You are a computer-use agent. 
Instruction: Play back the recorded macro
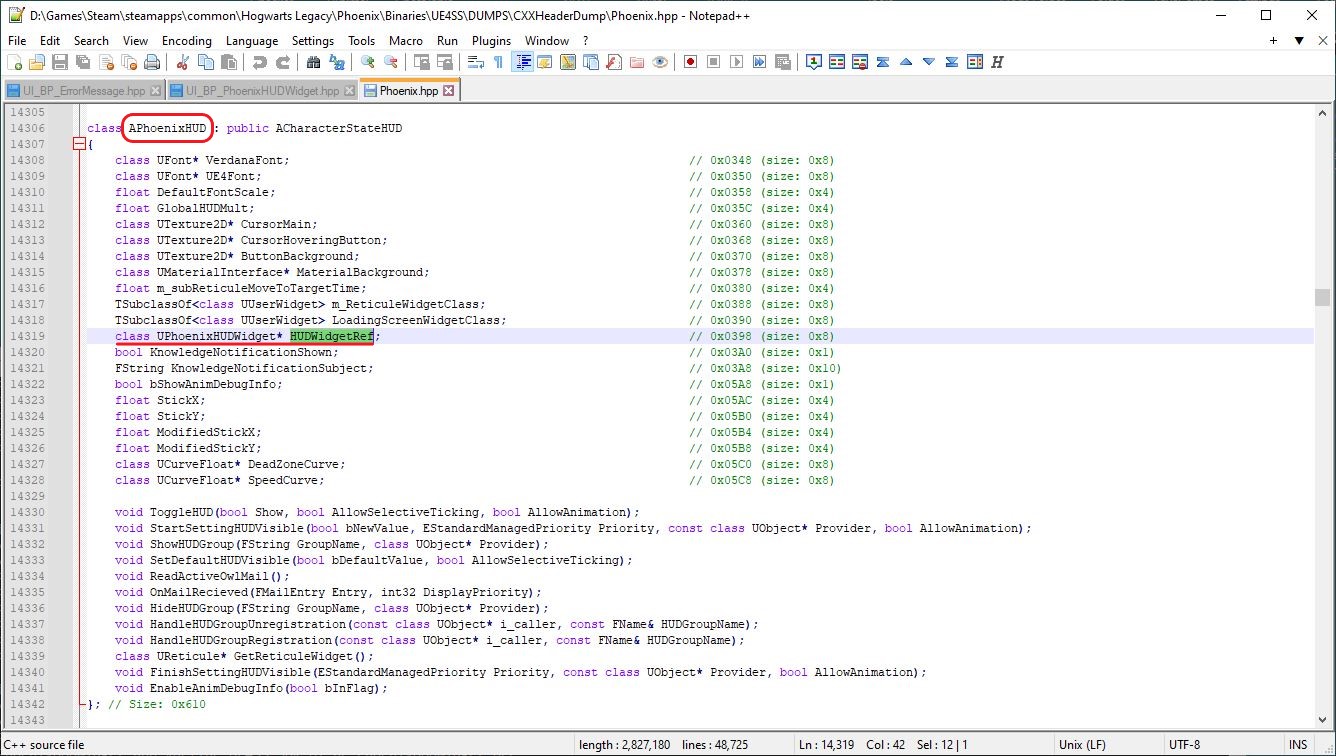pyautogui.click(x=736, y=62)
